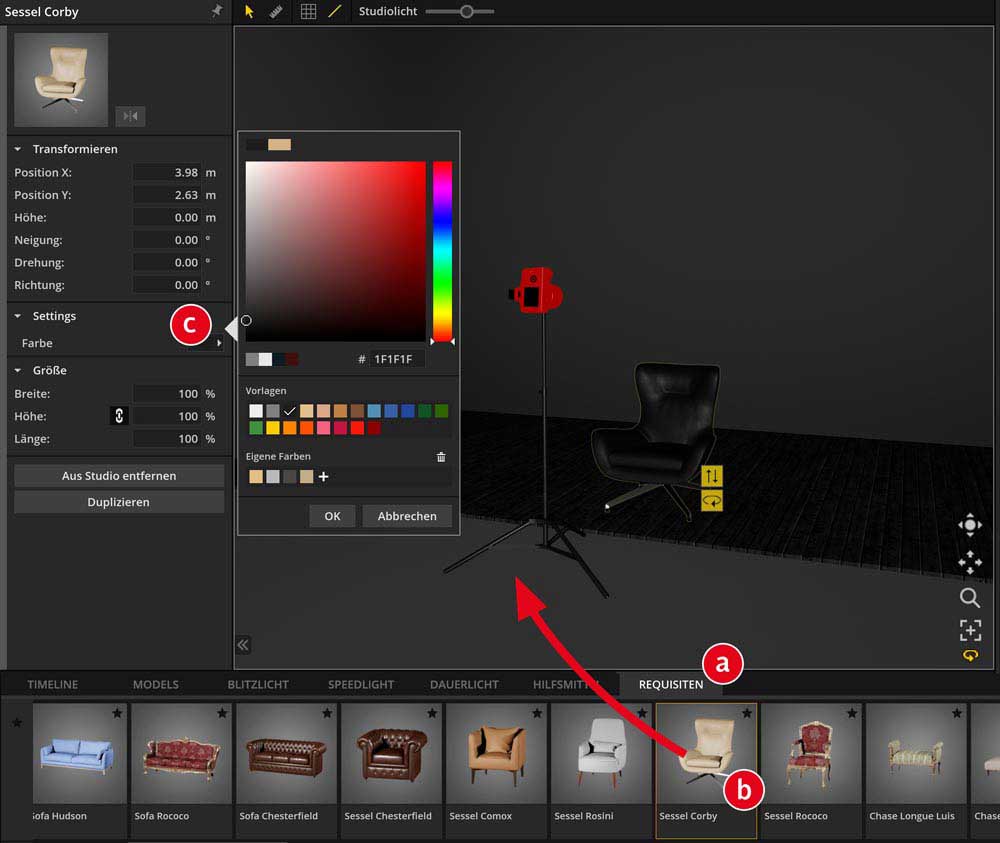Add a new custom color with plus
Screen dimensions: 1000x843
[323, 477]
